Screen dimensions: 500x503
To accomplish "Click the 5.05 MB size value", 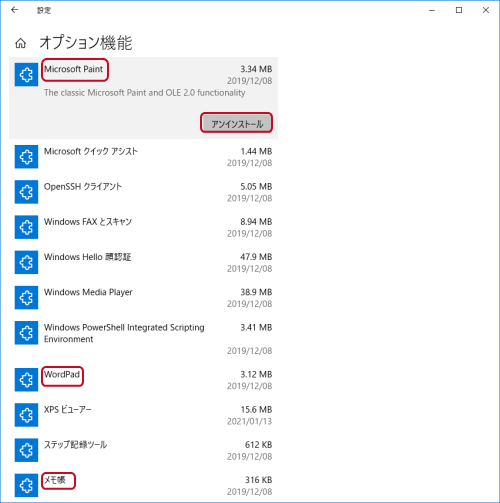I will point(256,187).
